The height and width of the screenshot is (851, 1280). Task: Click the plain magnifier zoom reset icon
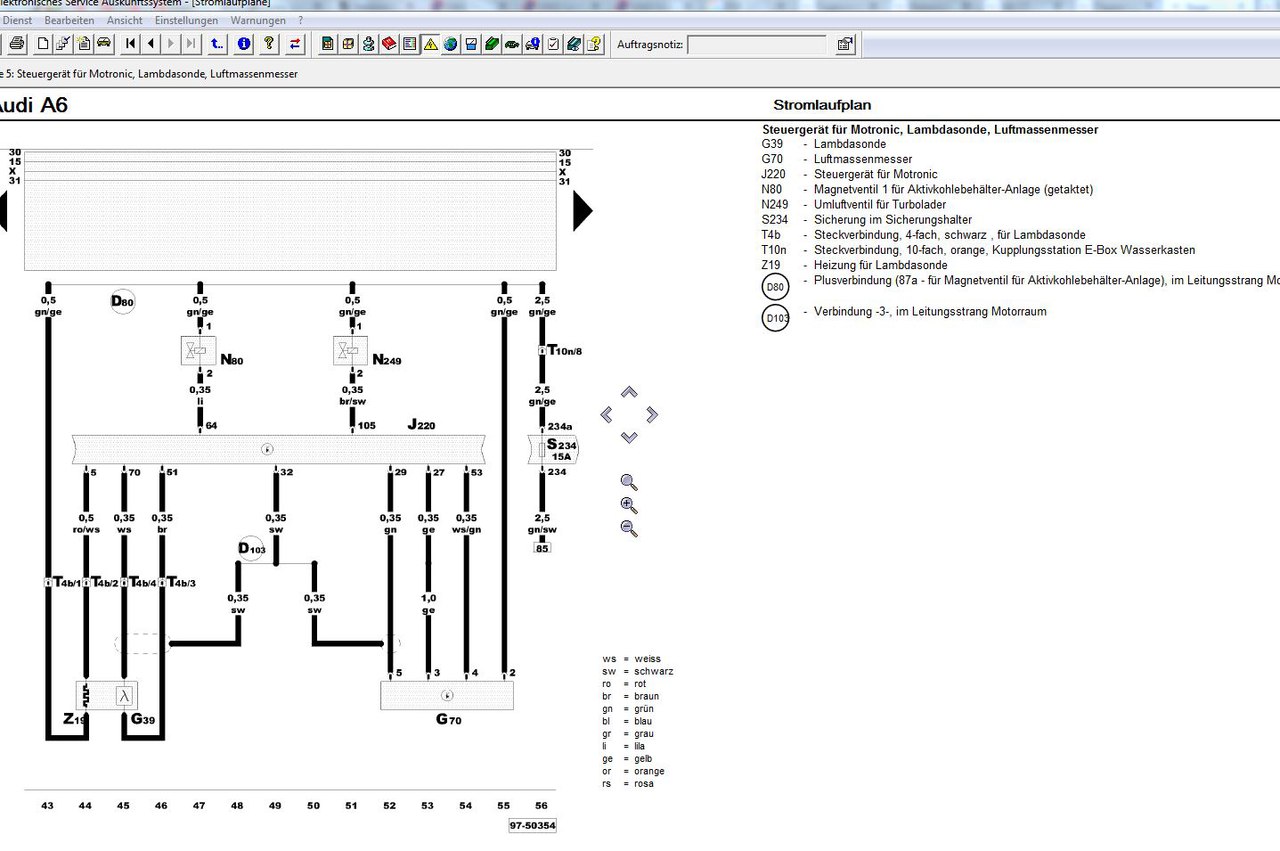629,483
